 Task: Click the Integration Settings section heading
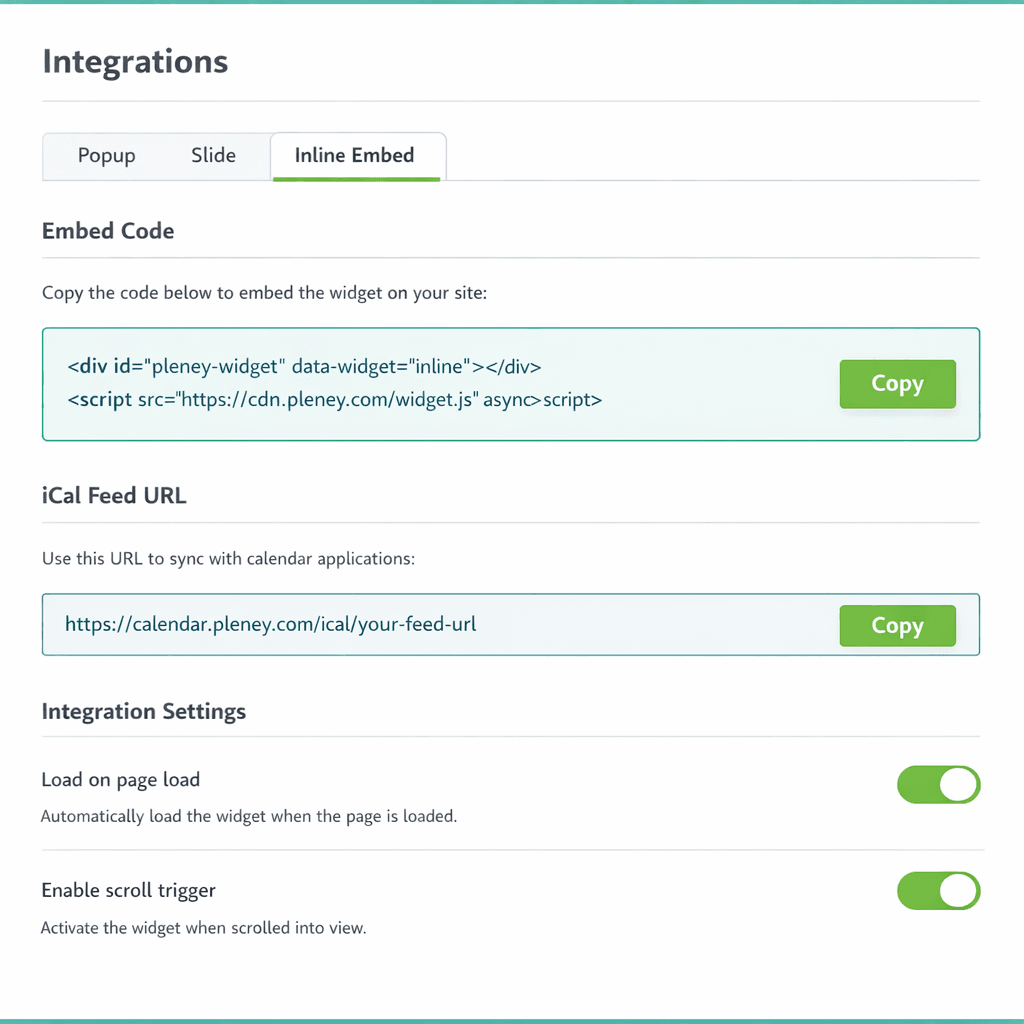[x=144, y=712]
